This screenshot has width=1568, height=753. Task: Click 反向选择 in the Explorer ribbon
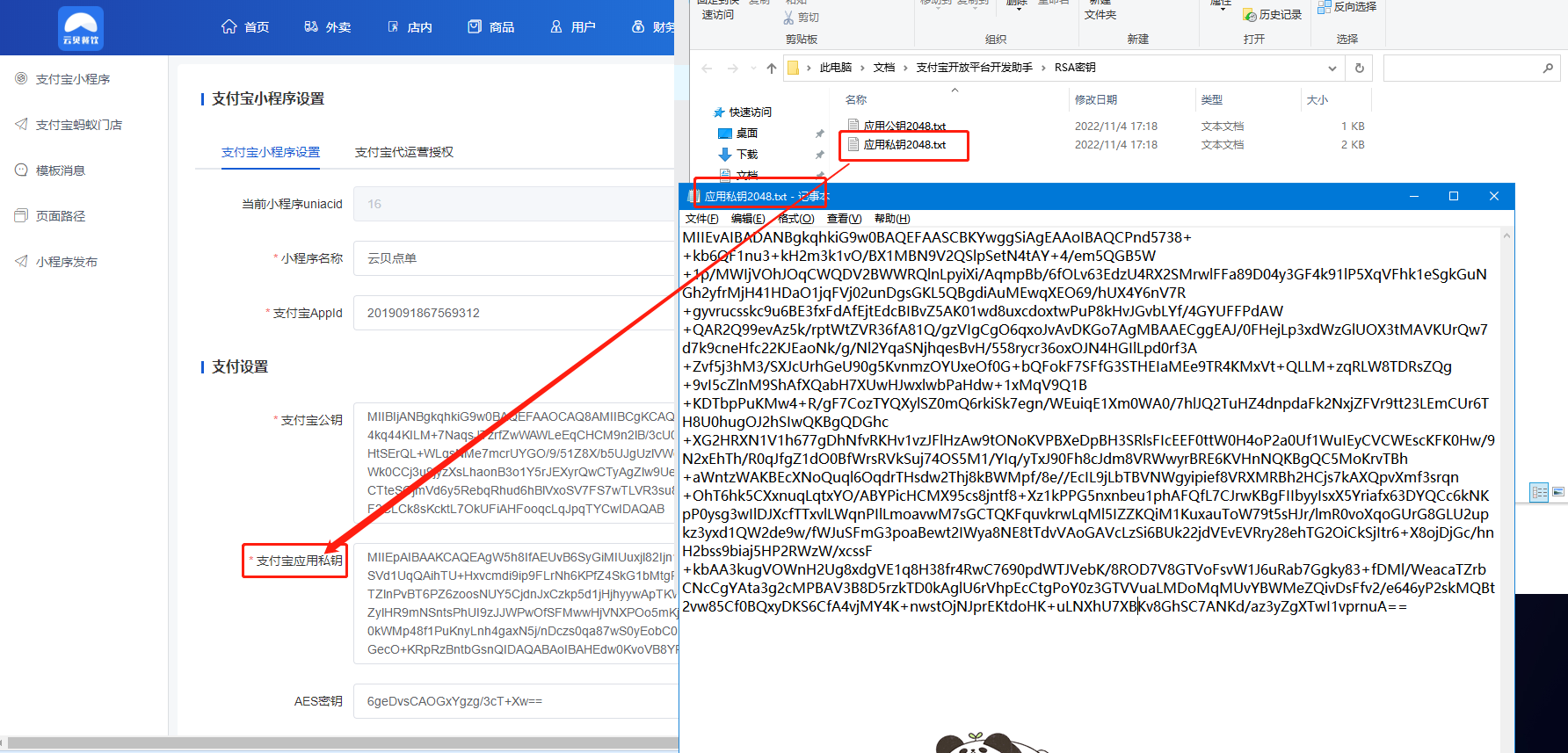click(x=1347, y=7)
